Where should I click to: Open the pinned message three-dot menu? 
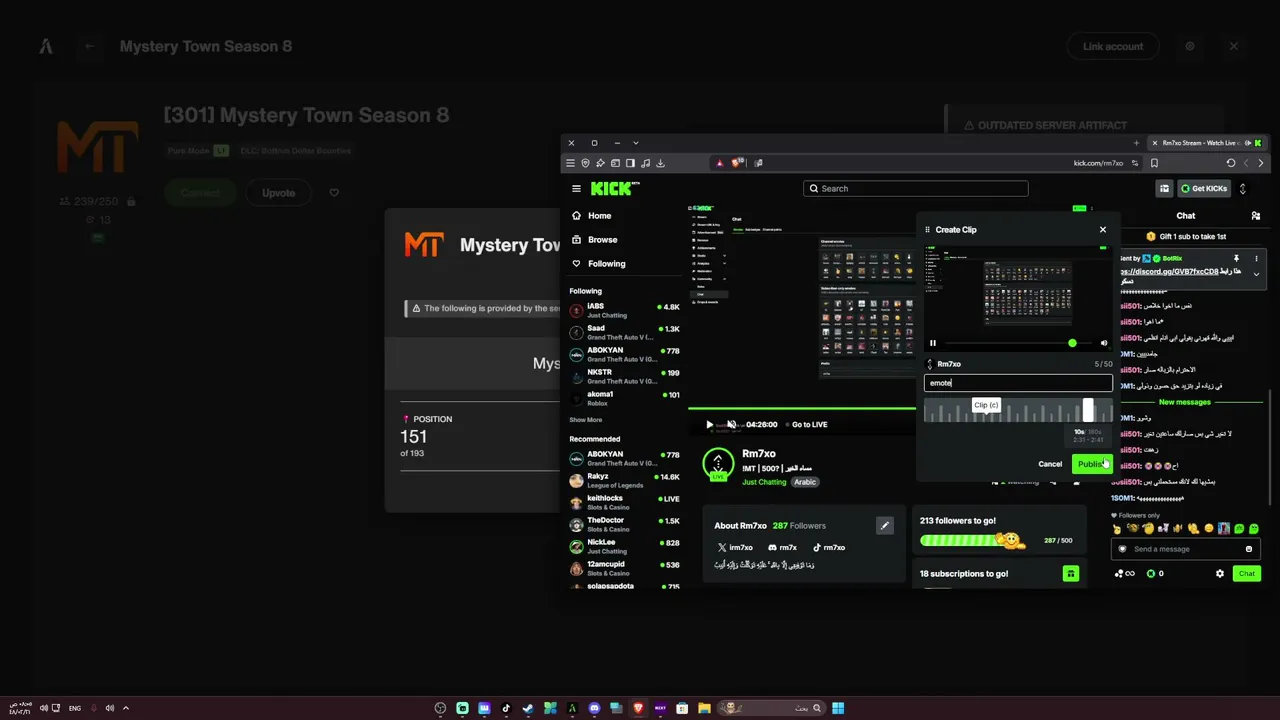(x=1257, y=259)
